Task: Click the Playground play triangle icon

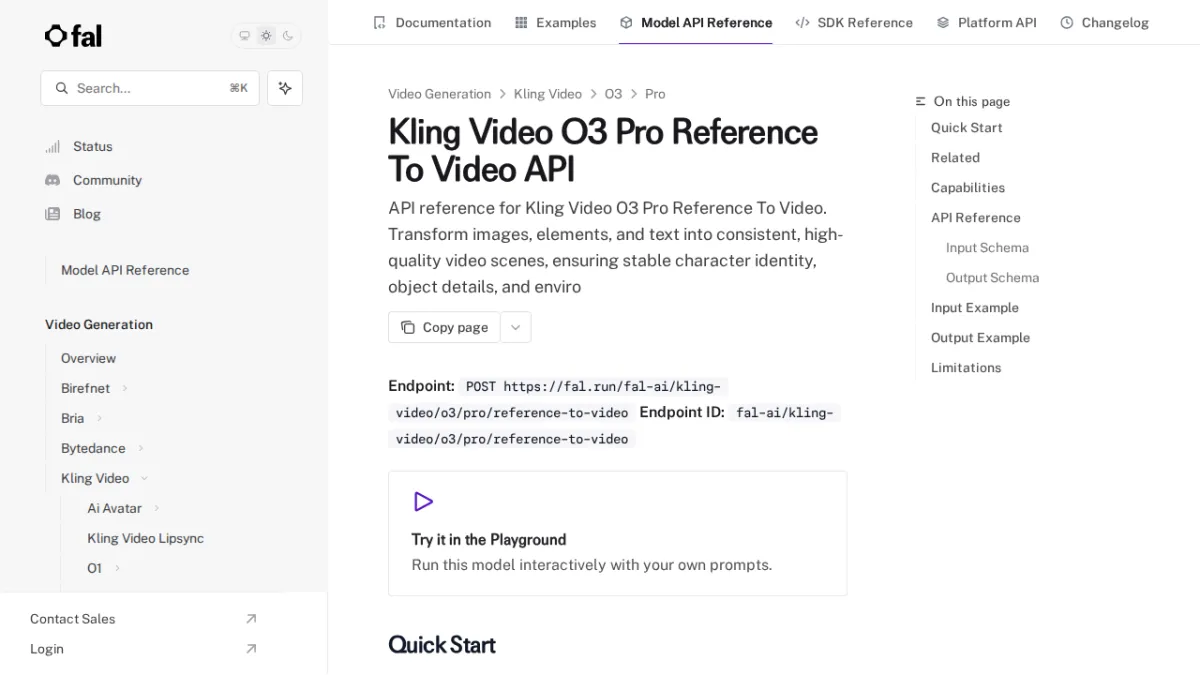Action: click(x=423, y=502)
